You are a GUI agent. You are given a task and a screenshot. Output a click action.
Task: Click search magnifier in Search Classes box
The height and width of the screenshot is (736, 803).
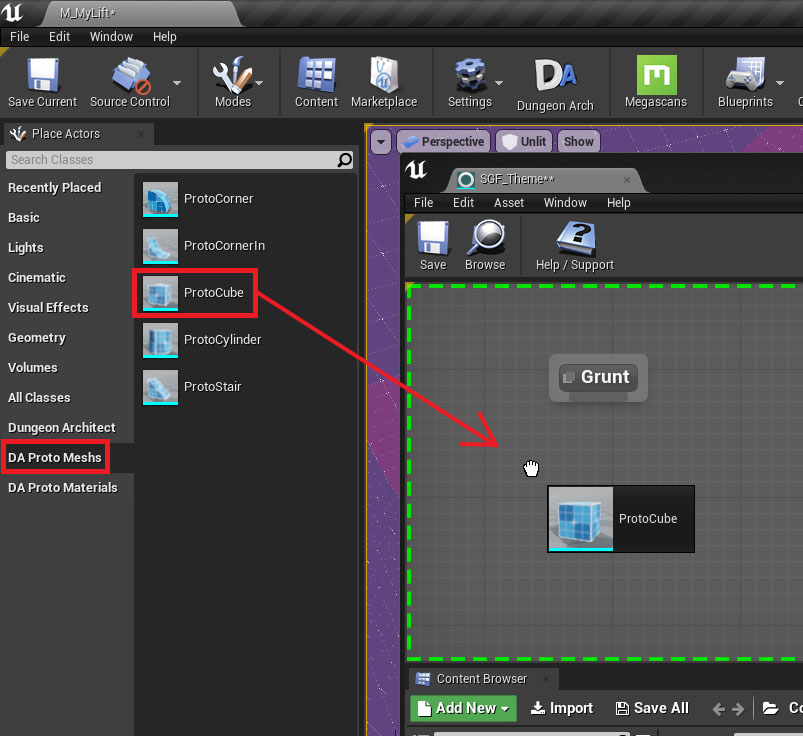[345, 160]
